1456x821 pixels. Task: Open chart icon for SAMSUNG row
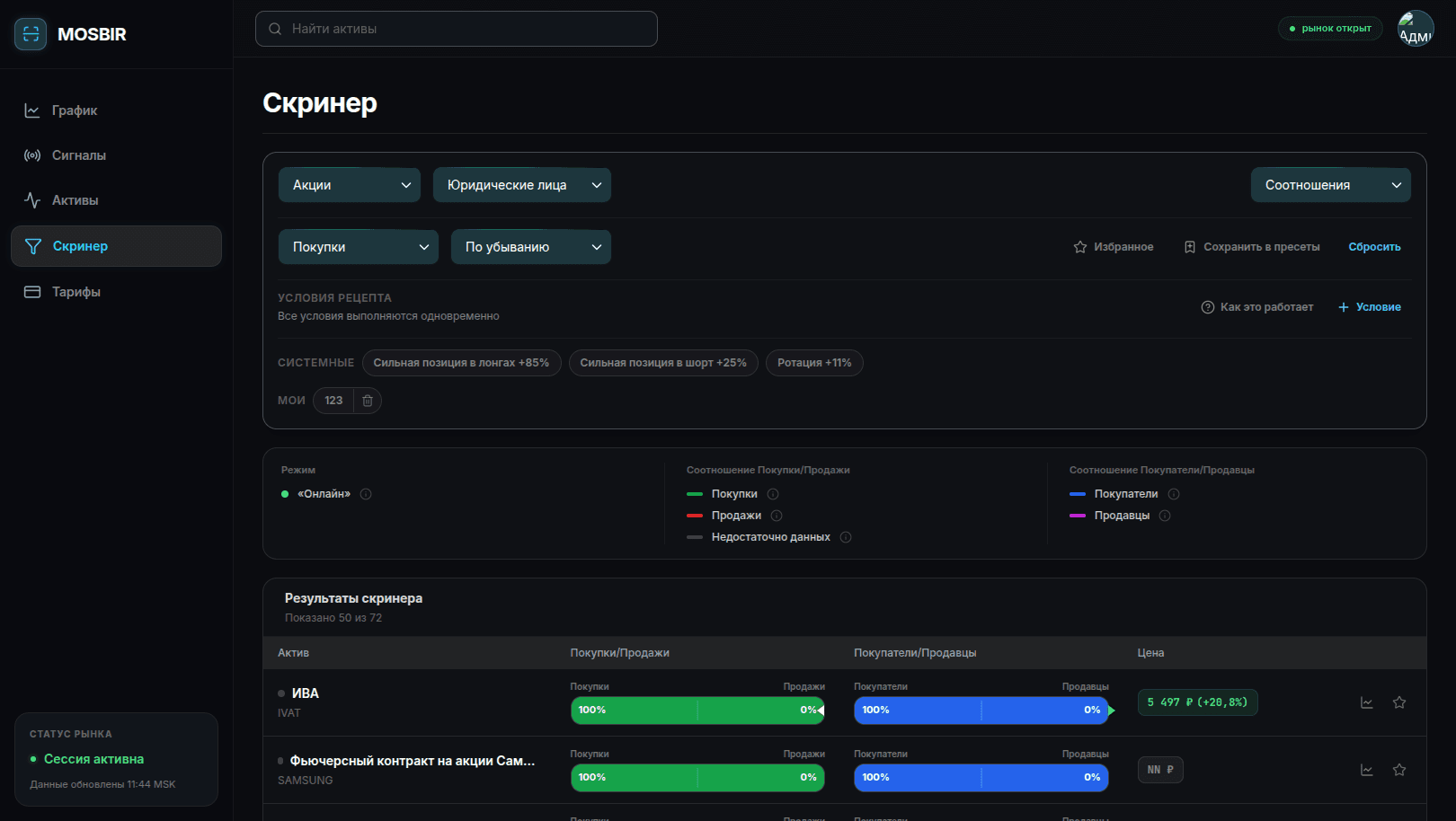coord(1367,770)
